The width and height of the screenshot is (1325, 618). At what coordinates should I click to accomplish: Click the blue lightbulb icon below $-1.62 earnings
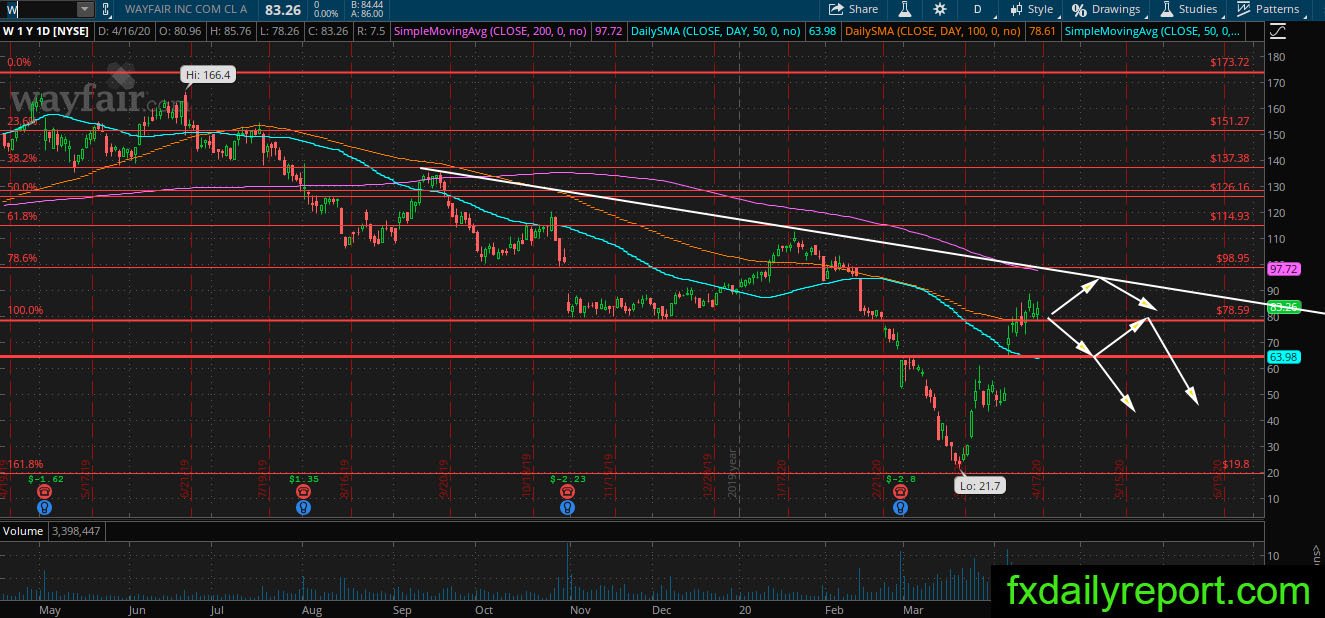pyautogui.click(x=44, y=507)
